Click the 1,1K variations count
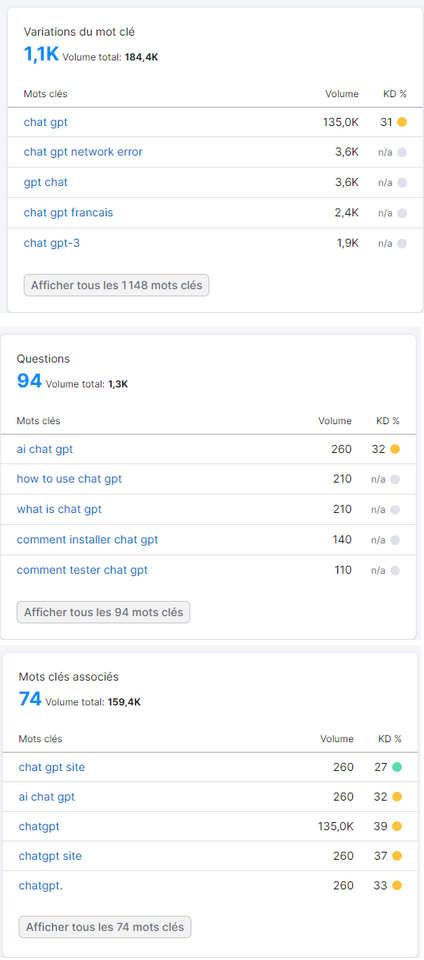 pyautogui.click(x=41, y=54)
